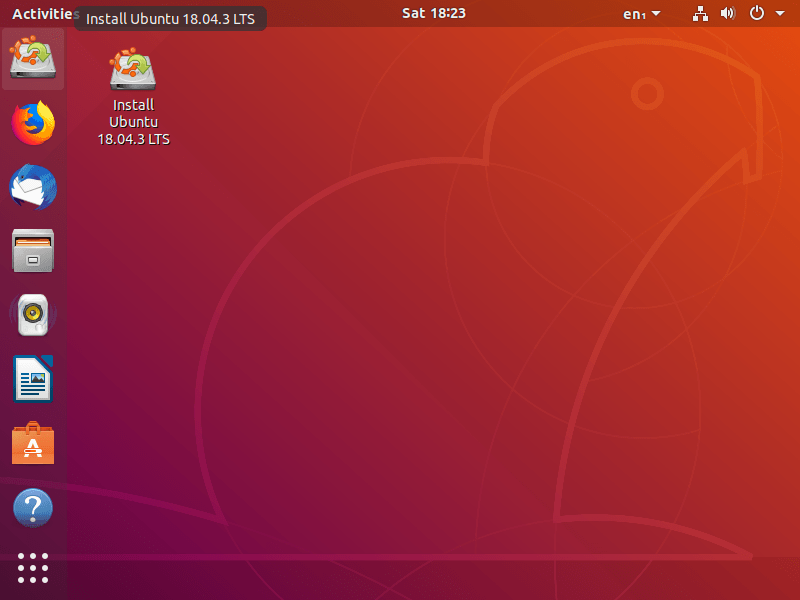Viewport: 800px width, 600px height.
Task: Open the Files manager in dock
Action: coord(33,251)
